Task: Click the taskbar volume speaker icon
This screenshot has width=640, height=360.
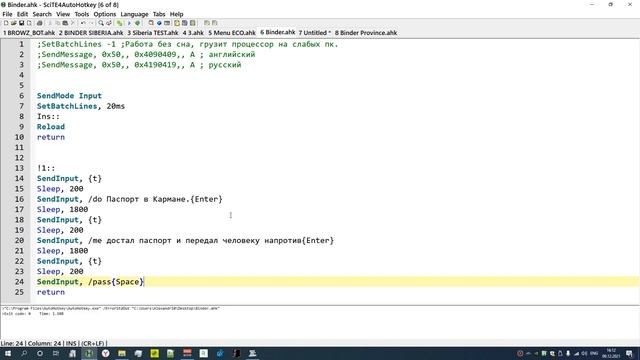Action: (x=584, y=353)
